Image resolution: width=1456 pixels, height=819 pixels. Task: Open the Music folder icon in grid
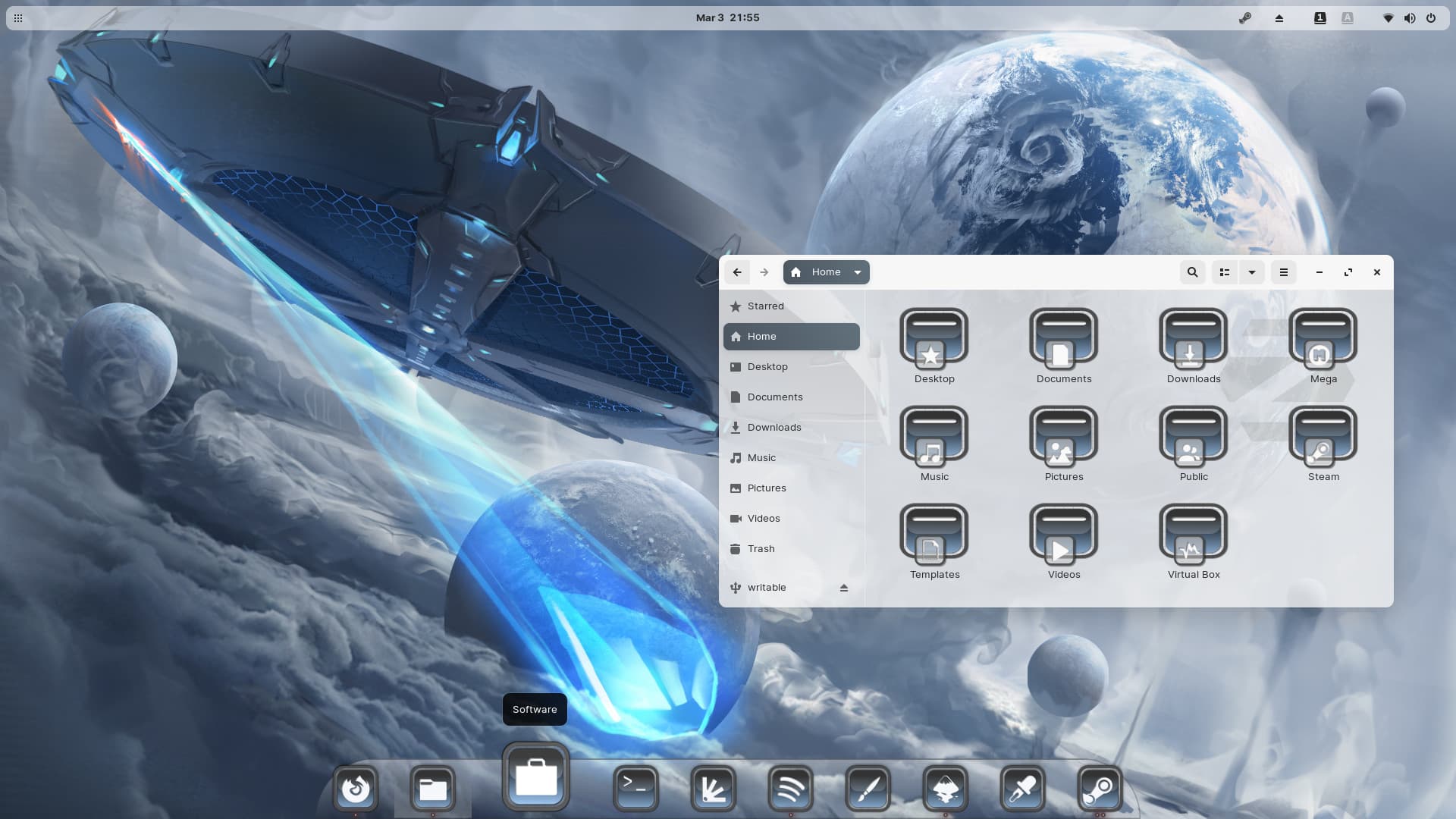click(934, 435)
